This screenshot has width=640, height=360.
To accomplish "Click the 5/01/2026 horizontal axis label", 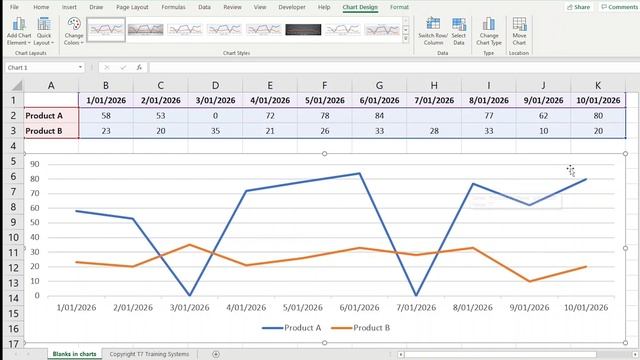I will coord(302,307).
